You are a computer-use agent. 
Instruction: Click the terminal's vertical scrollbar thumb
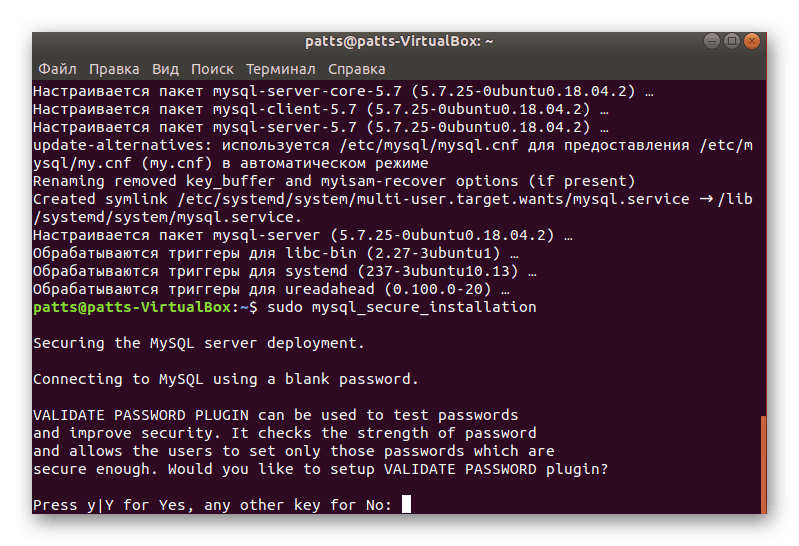pos(763,464)
